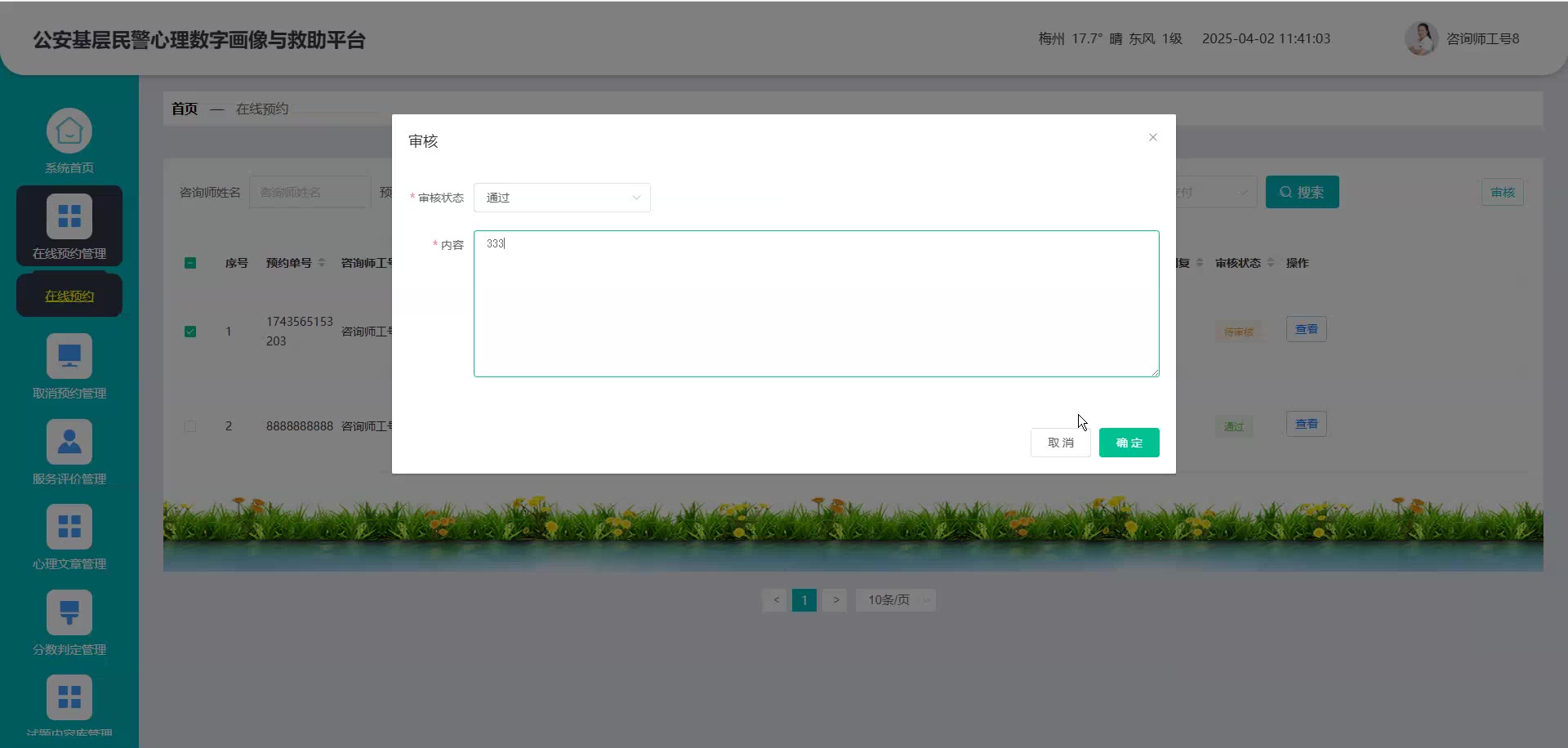Click the 审核 dialog title

pyautogui.click(x=423, y=141)
